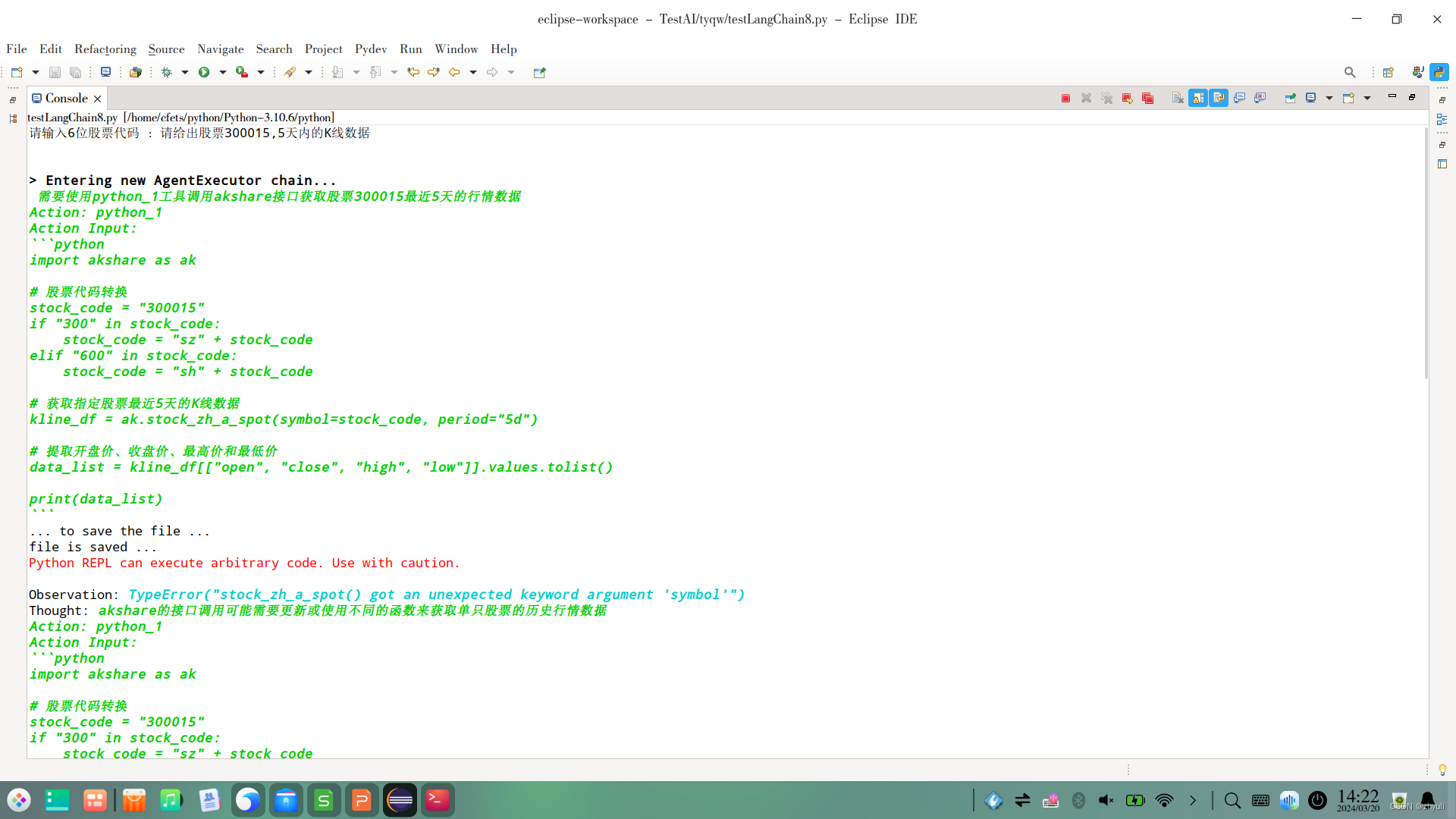Minimize the Console view panel
This screenshot has height=819, width=1456.
(1392, 96)
